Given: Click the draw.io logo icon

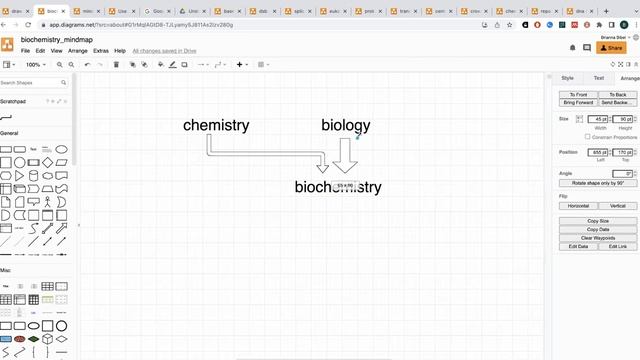Looking at the screenshot, I should click(x=7, y=44).
